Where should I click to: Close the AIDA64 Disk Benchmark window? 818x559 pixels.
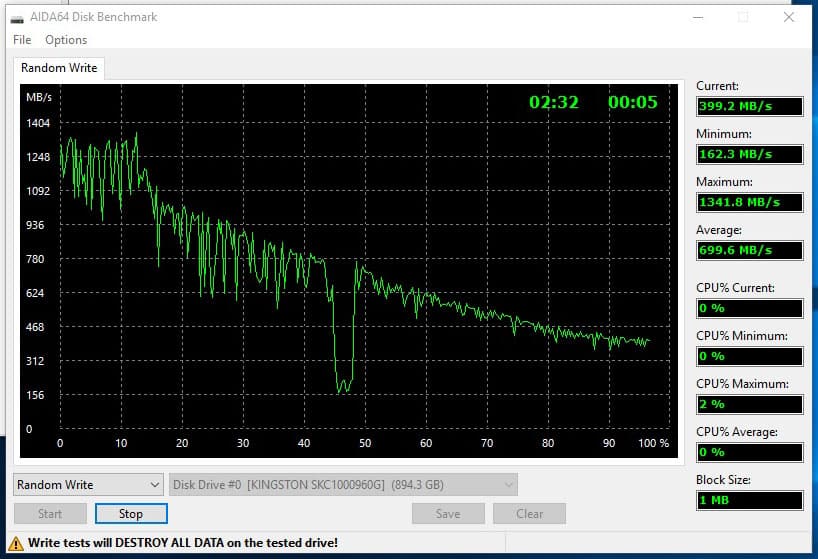point(789,17)
